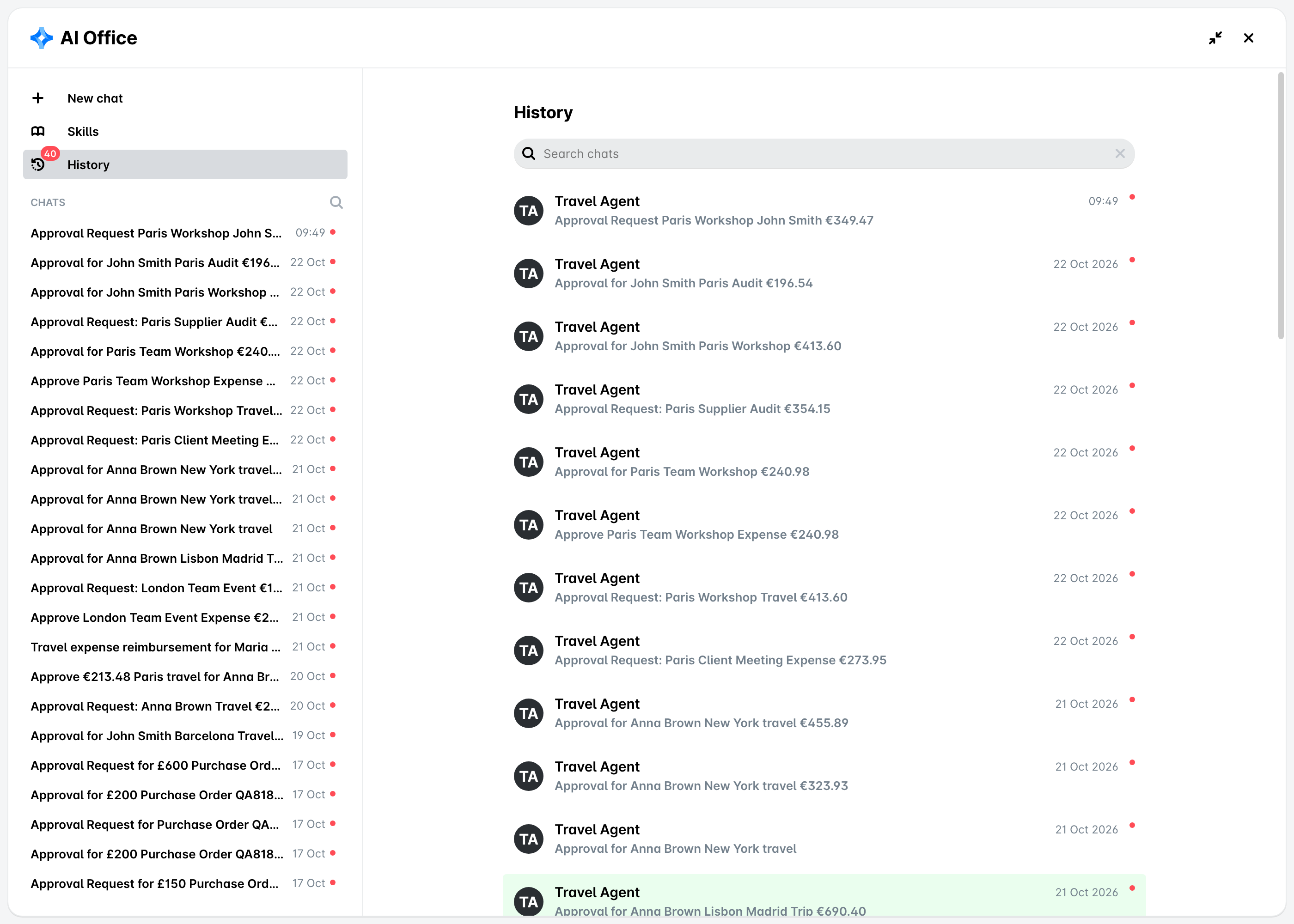The image size is (1294, 924).
Task: Open Skills via the book icon
Action: [x=37, y=131]
